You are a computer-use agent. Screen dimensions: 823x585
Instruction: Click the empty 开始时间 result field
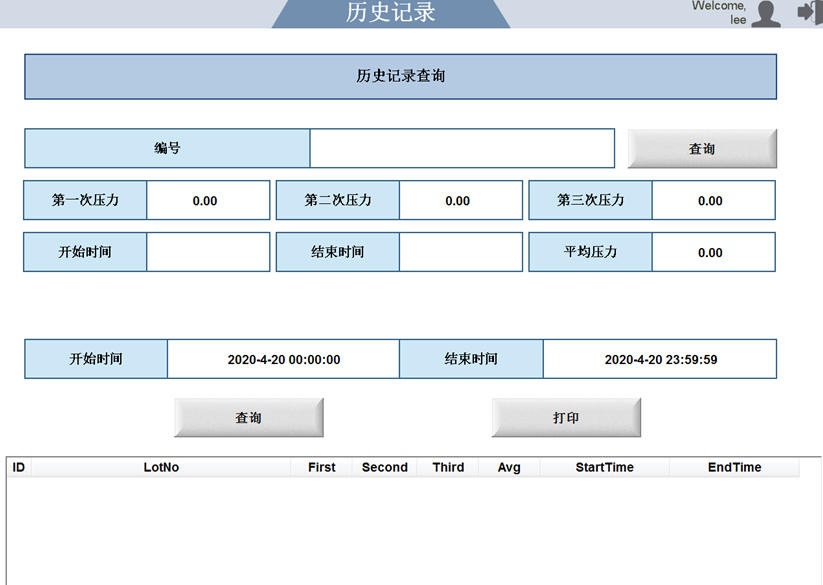pos(208,252)
